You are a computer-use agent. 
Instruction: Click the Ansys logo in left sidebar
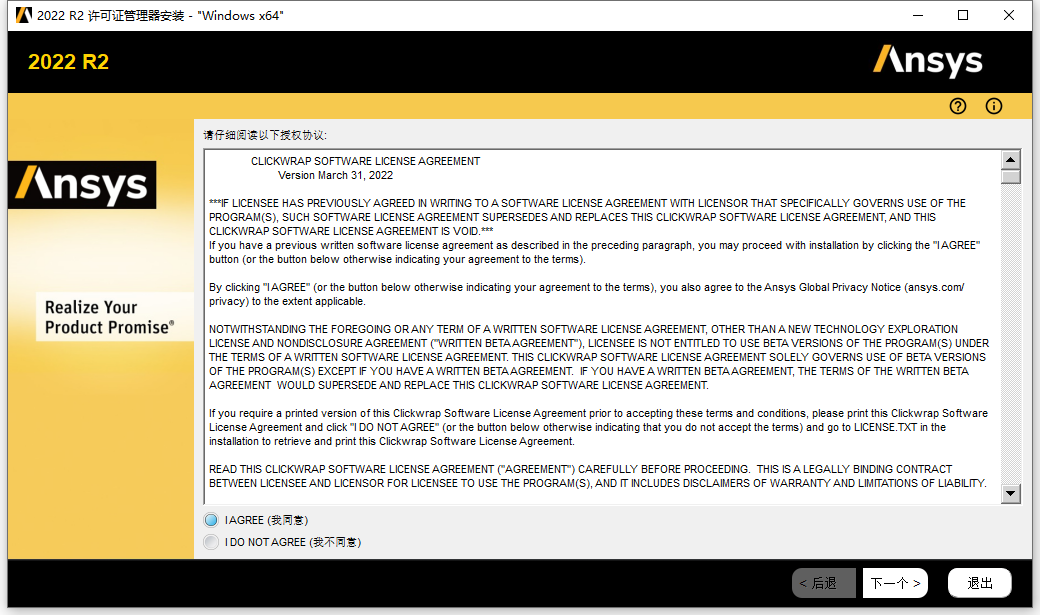pos(82,185)
